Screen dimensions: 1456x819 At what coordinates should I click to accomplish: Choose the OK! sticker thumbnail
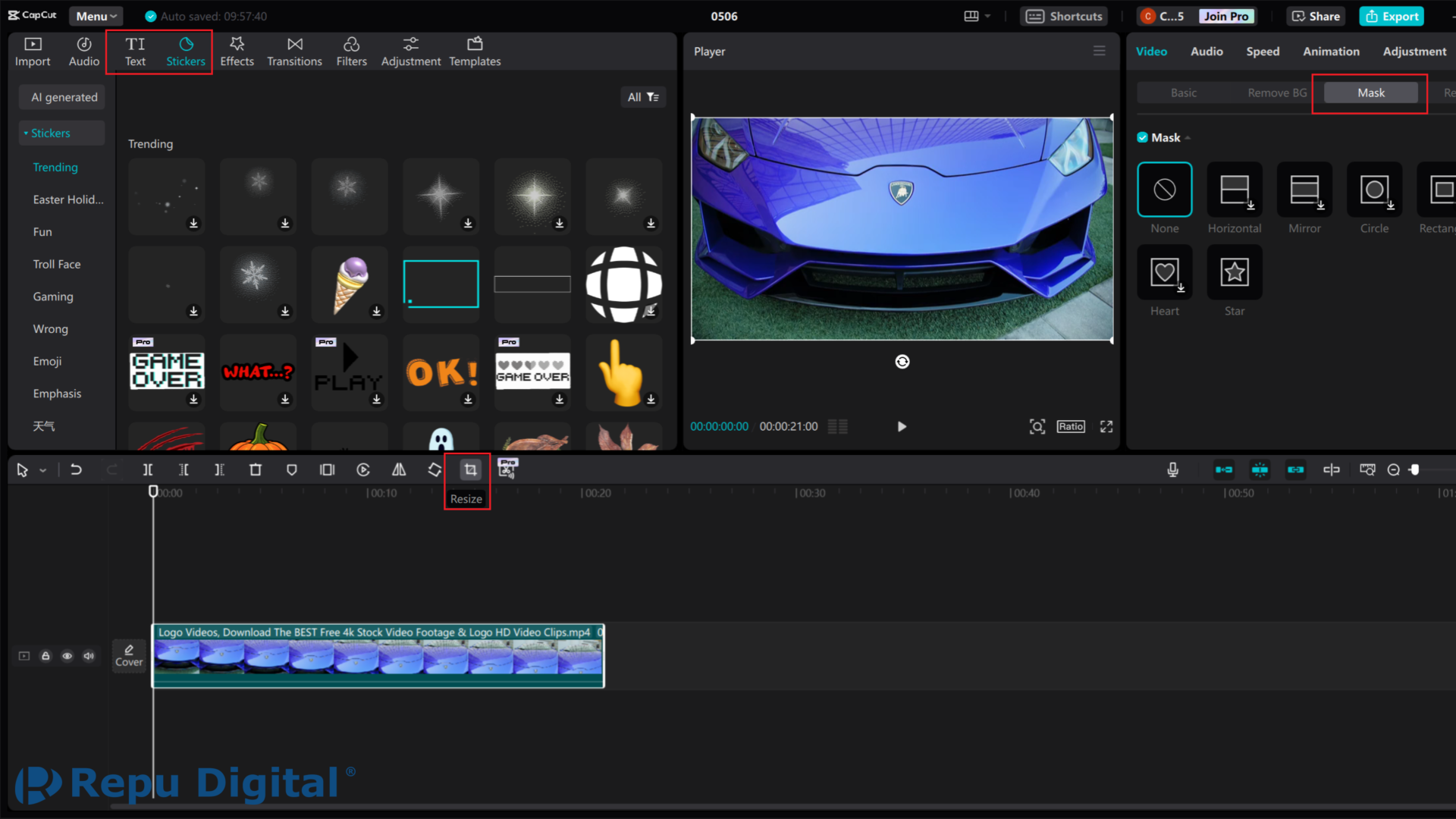point(441,372)
